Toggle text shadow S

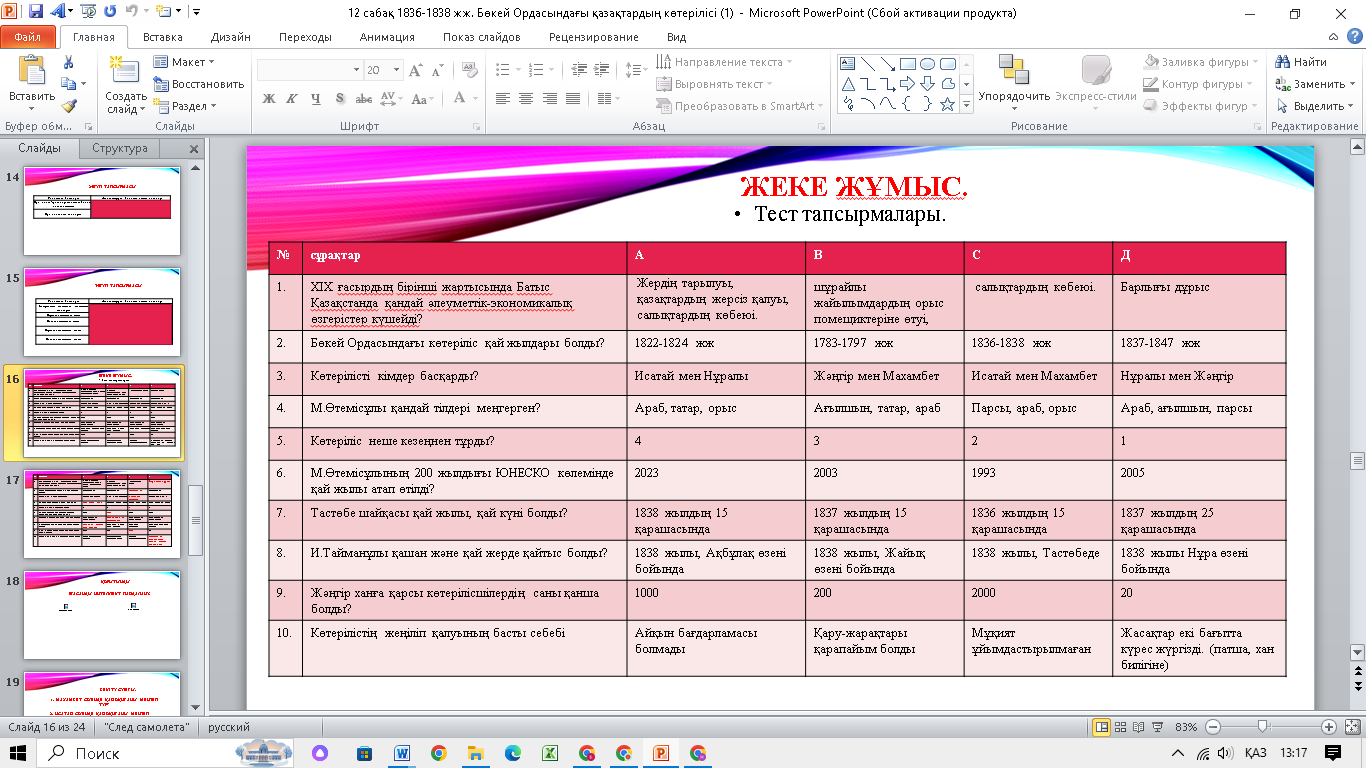pyautogui.click(x=340, y=98)
